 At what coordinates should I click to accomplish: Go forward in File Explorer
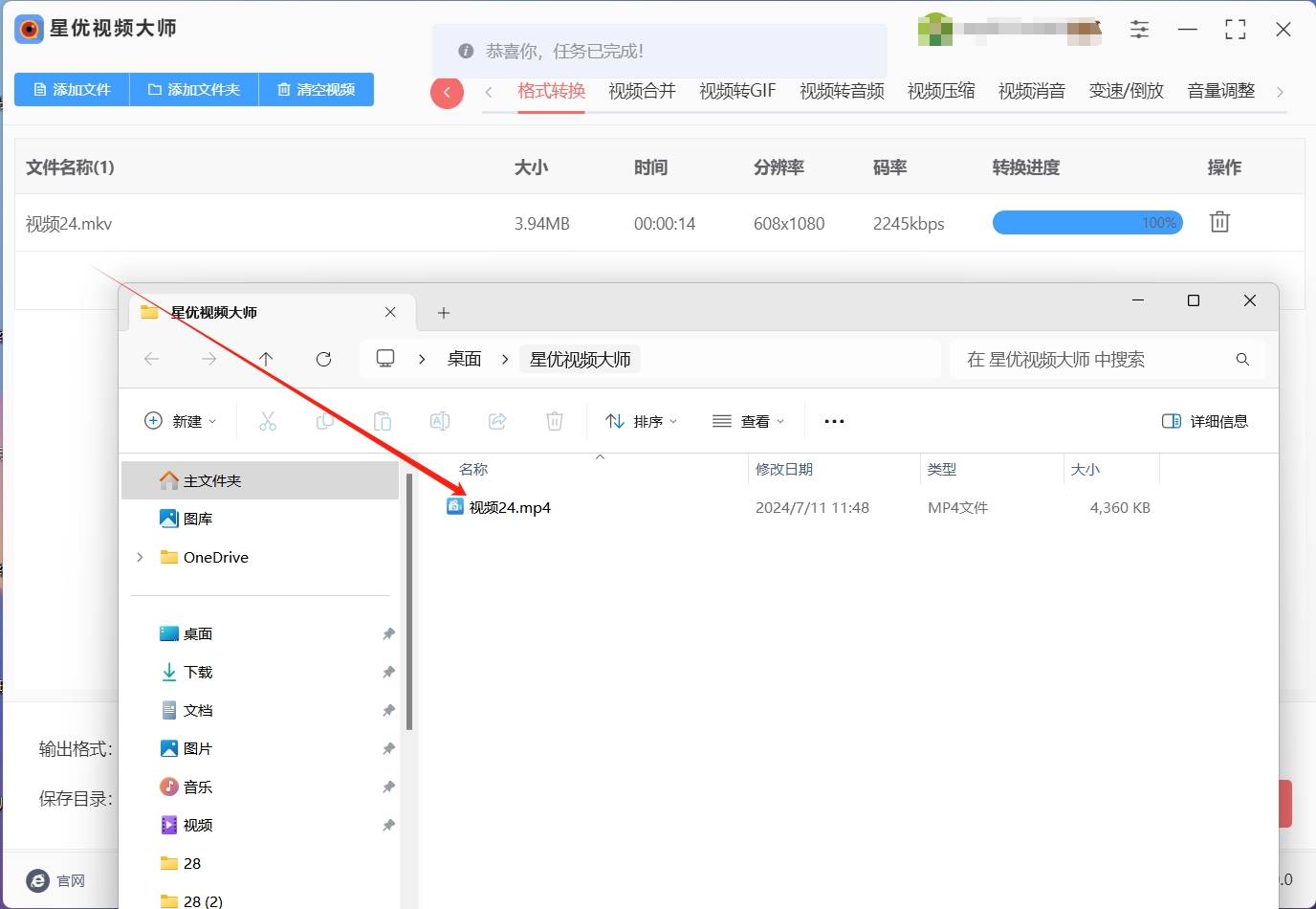tap(208, 359)
